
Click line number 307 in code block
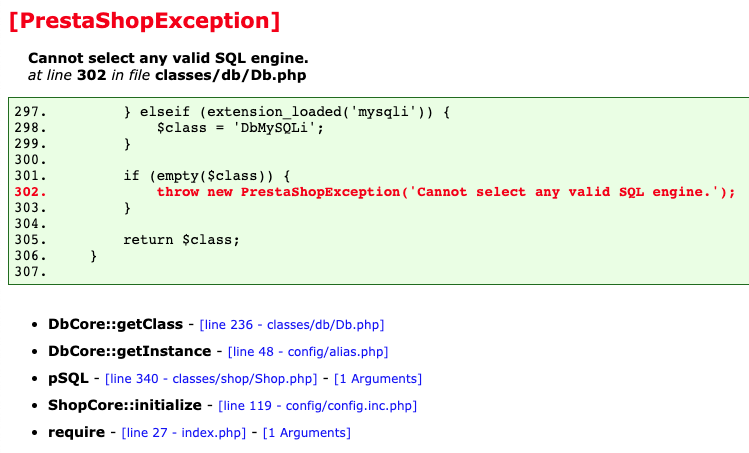tap(31, 272)
